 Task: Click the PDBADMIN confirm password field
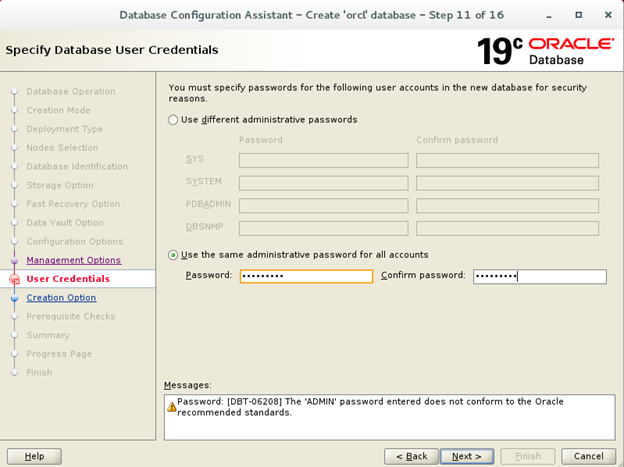[507, 206]
